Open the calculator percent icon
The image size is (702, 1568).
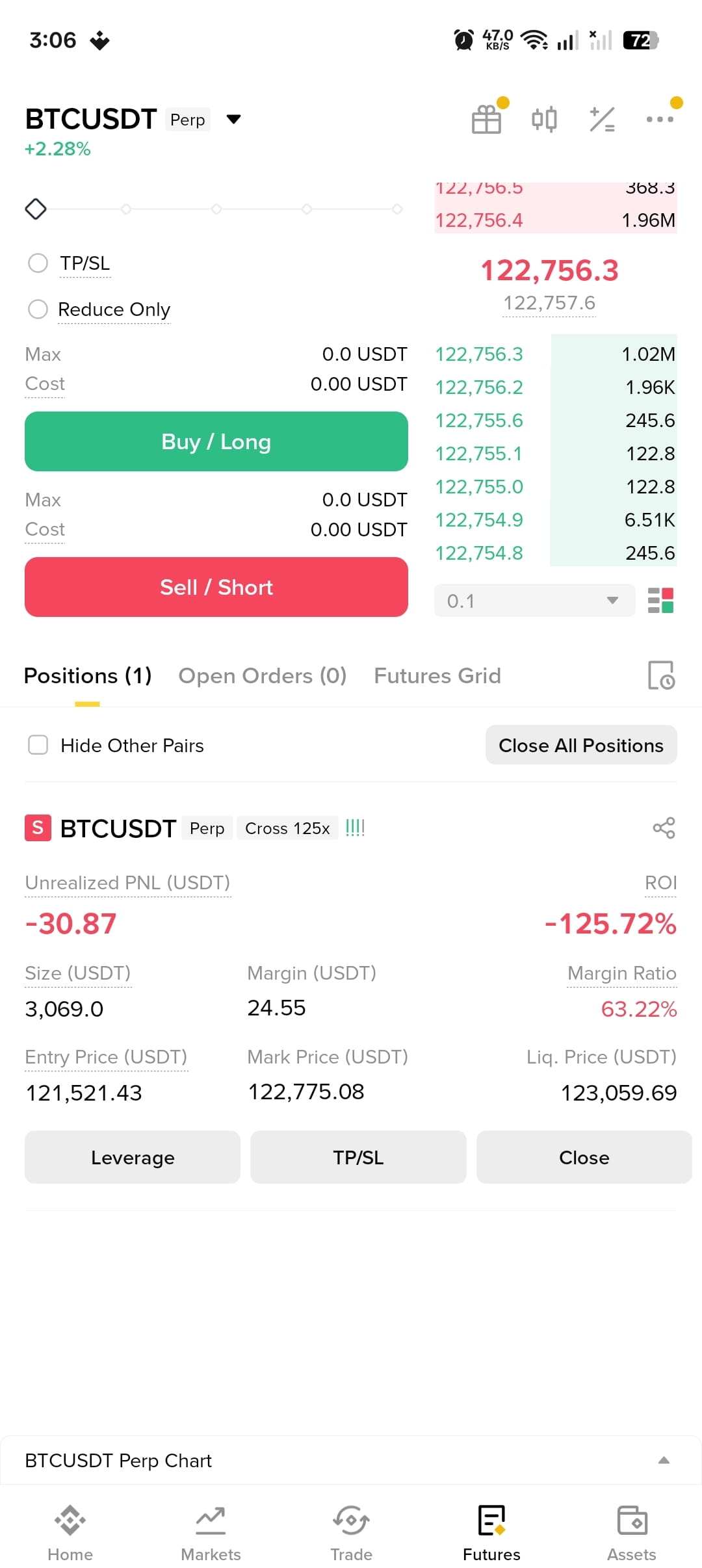pos(602,119)
